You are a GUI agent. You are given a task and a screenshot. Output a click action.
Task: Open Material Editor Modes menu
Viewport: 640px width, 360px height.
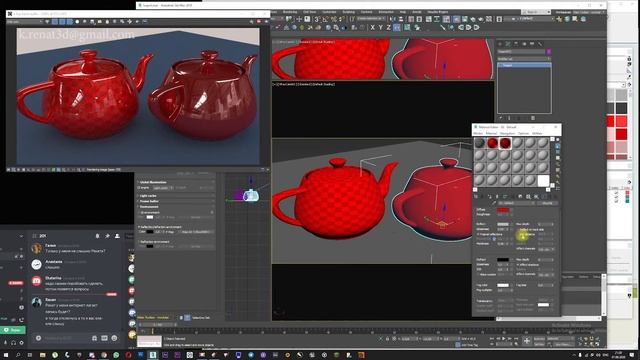[478, 133]
